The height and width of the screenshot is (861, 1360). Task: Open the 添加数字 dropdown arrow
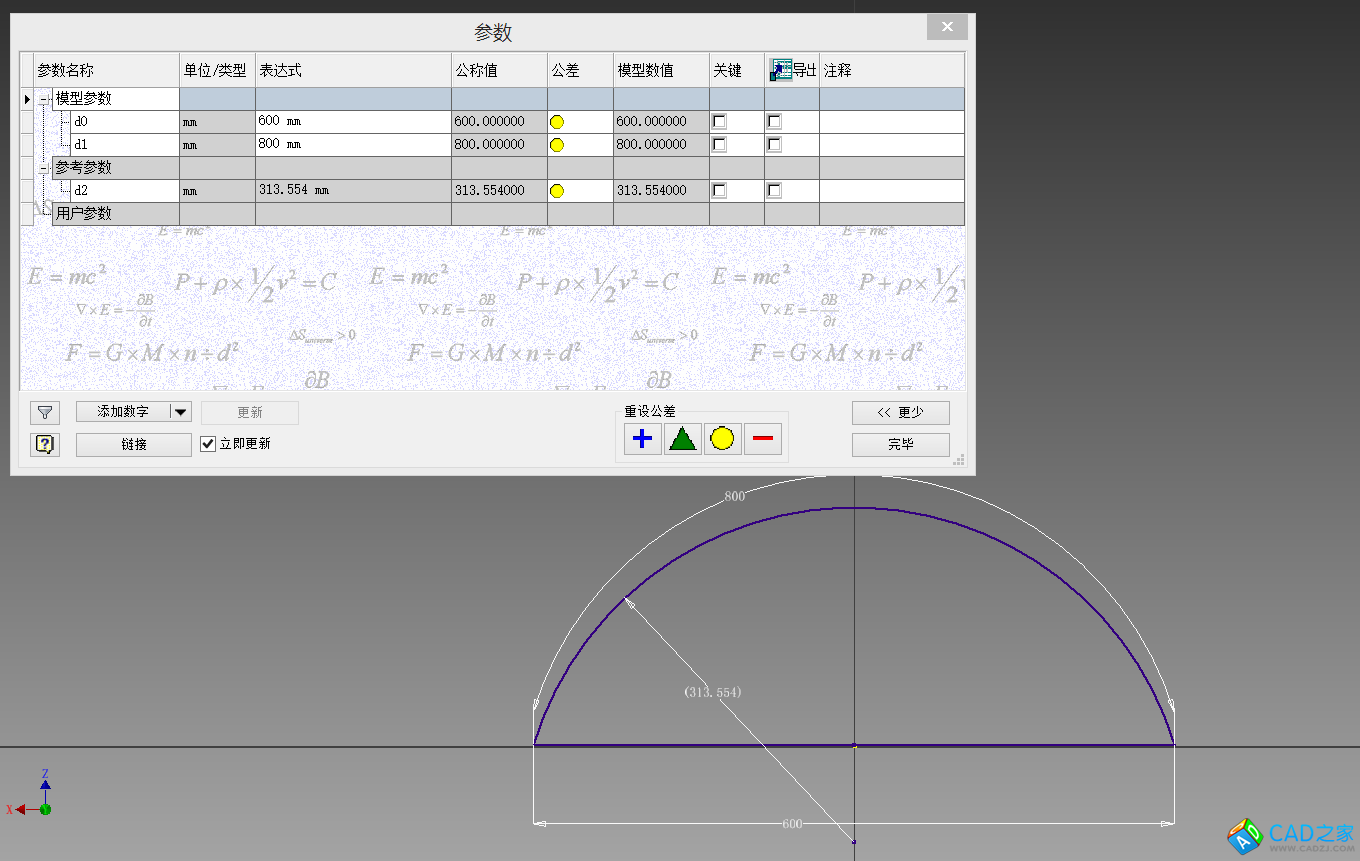point(180,412)
